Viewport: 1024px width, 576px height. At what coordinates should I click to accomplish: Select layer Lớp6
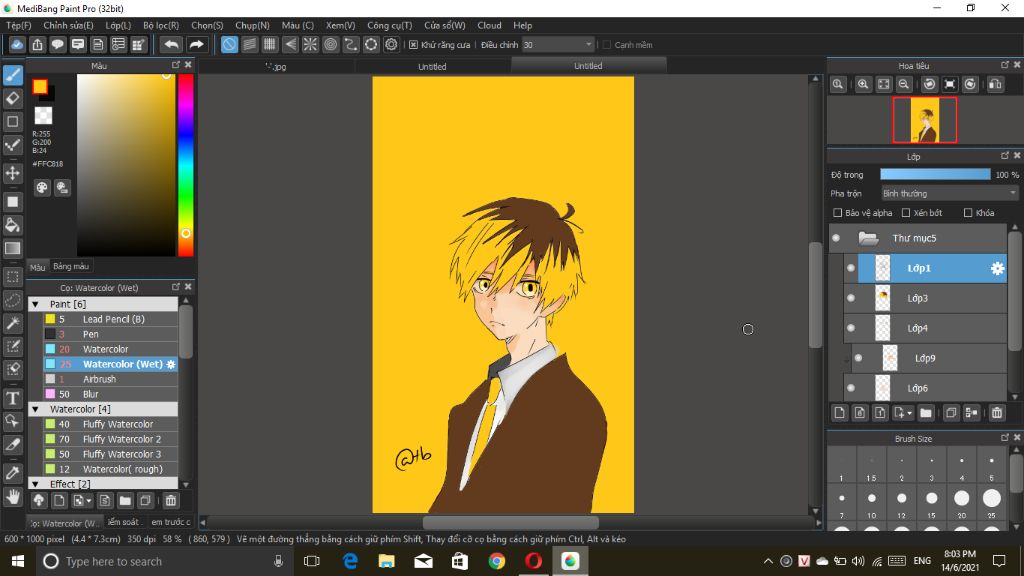click(925, 389)
